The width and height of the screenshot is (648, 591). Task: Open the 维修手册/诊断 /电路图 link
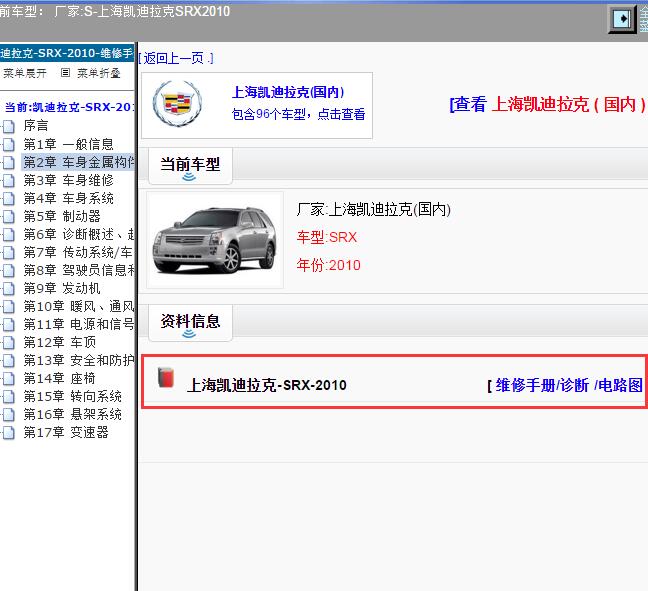point(569,385)
